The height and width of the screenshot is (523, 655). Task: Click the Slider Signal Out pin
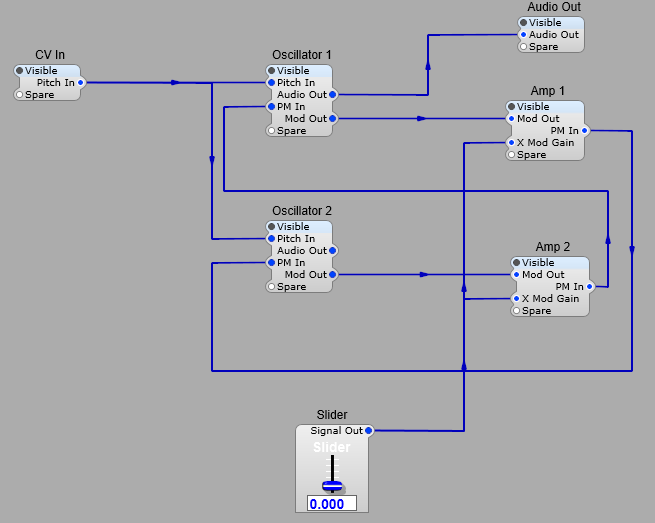[x=369, y=431]
